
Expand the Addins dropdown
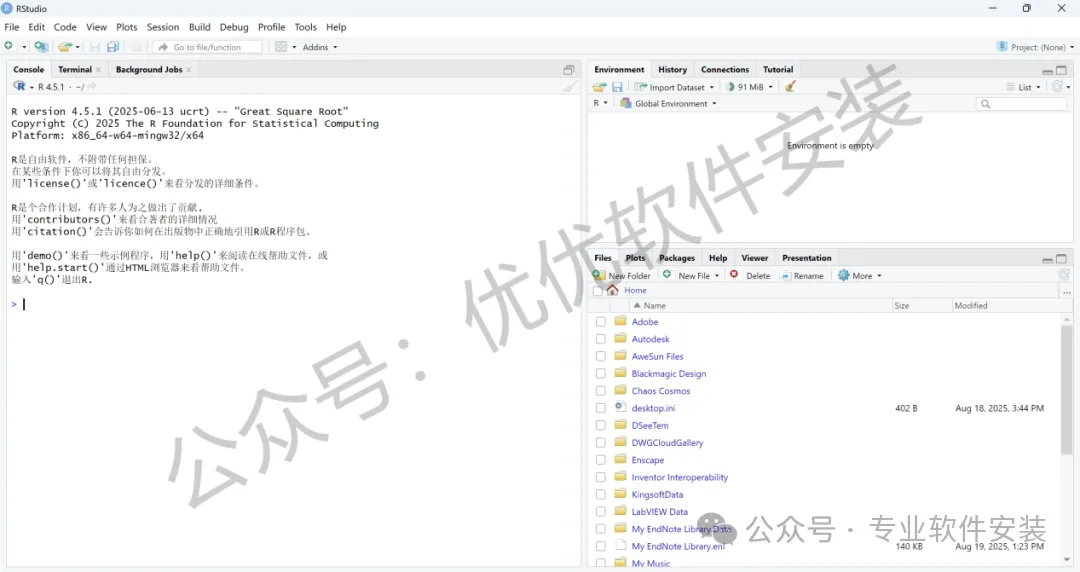[x=320, y=47]
